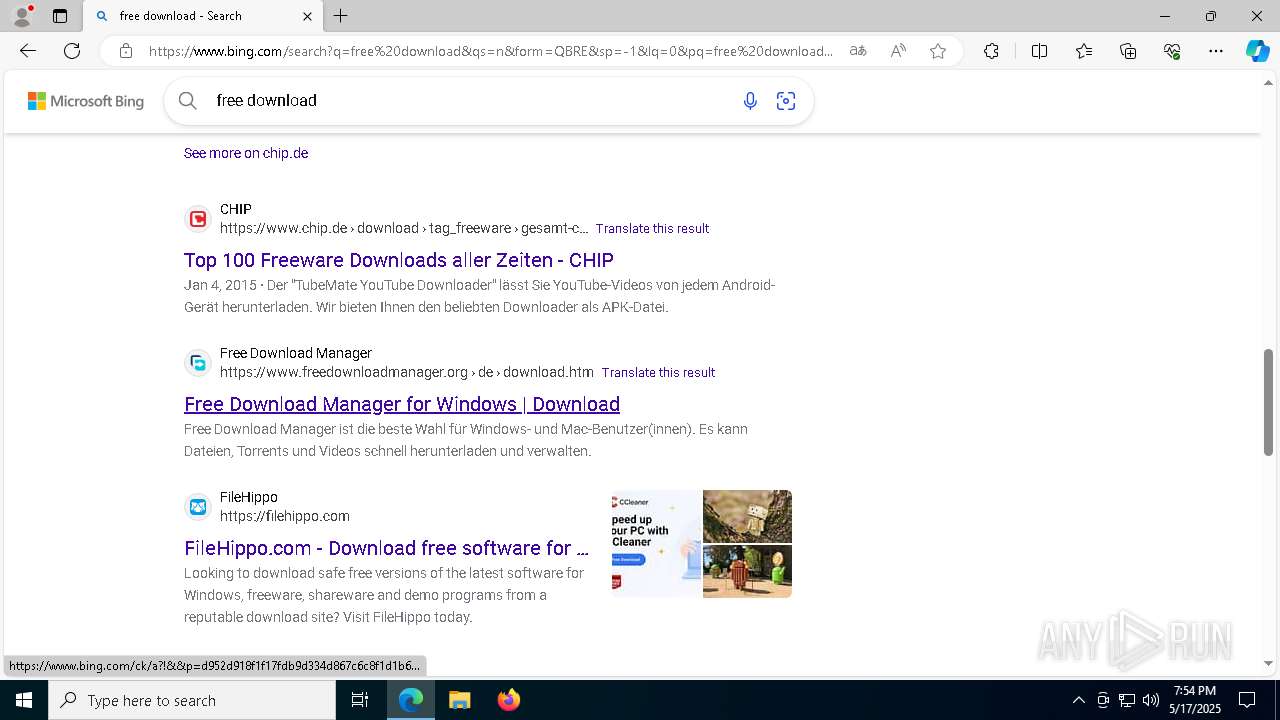
Task: Click the Free Download Manager favicon
Action: tap(198, 362)
